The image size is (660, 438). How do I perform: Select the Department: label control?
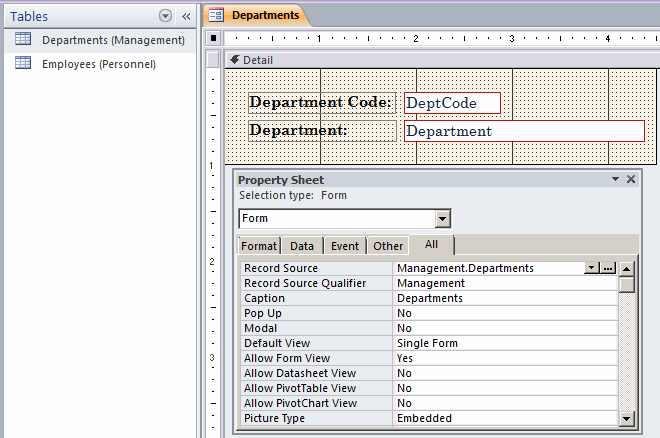point(322,131)
